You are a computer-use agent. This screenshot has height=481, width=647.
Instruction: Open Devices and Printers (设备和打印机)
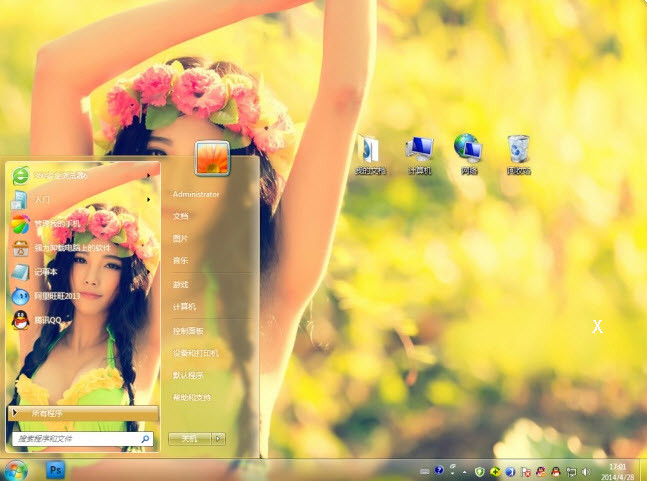[195, 353]
